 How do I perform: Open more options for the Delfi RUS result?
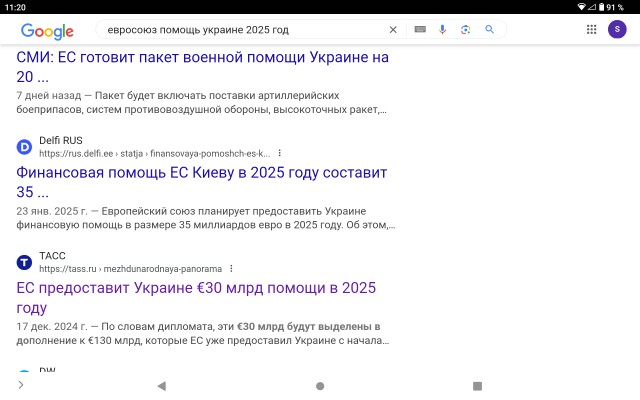280,153
